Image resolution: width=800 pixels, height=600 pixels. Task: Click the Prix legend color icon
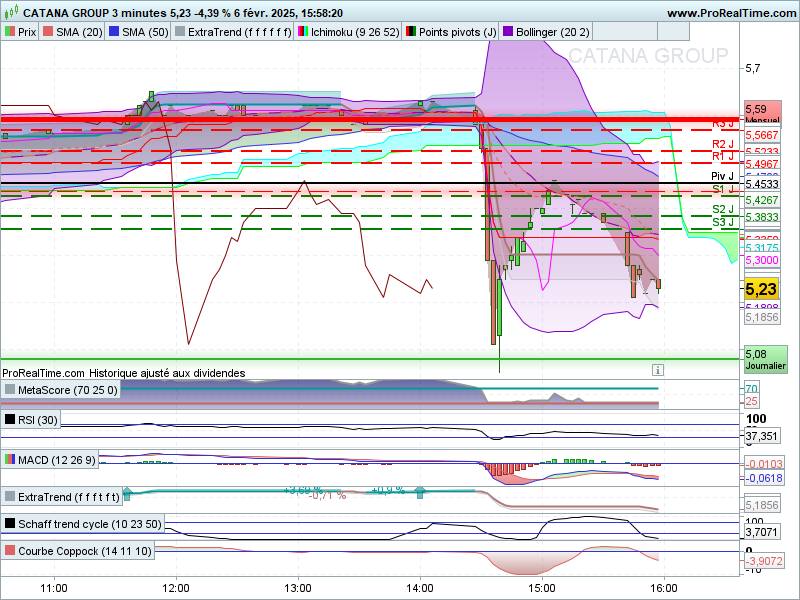tap(10, 32)
